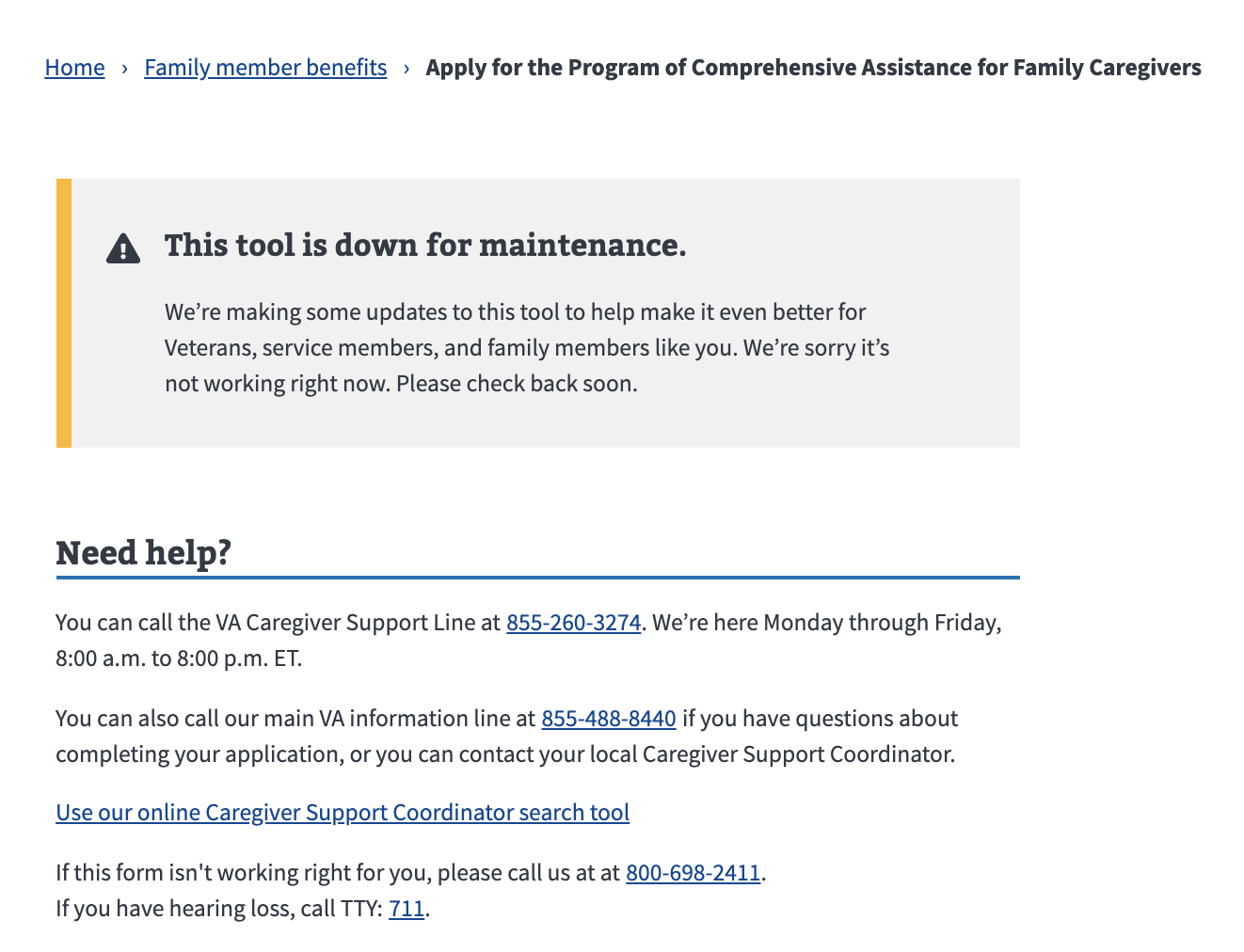Click the current page breadcrumb label
Viewport: 1244px width, 952px height.
[x=813, y=67]
